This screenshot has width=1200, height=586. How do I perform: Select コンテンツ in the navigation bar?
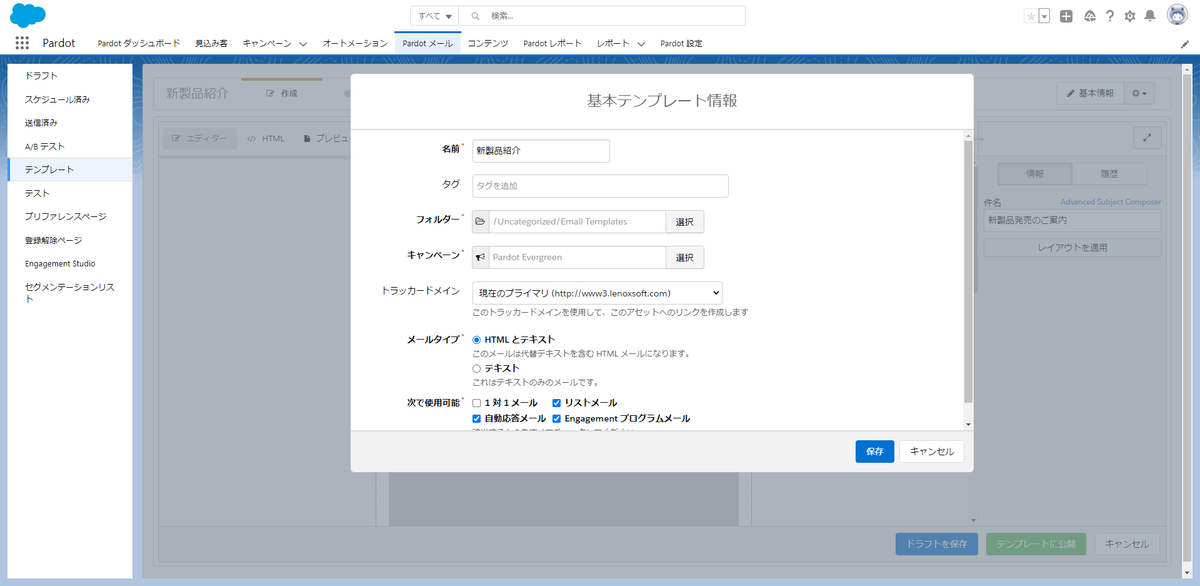click(x=486, y=43)
